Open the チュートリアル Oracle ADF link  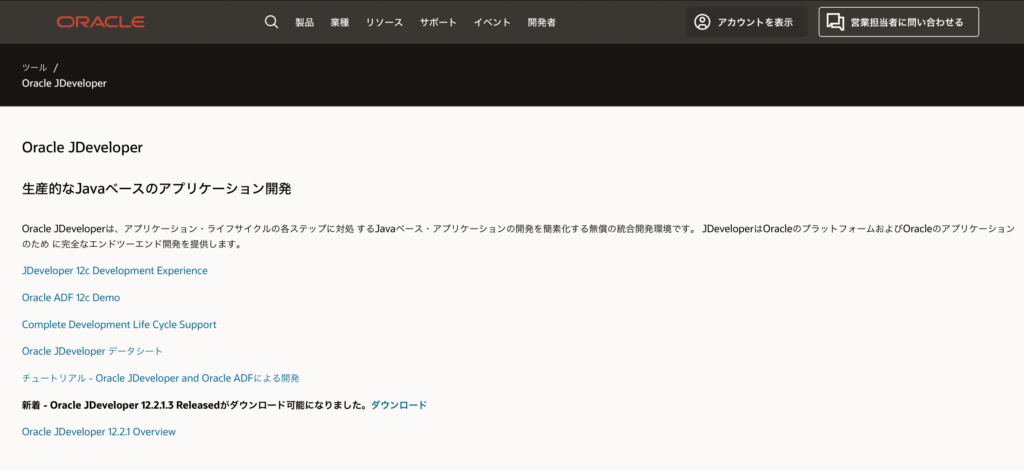161,378
